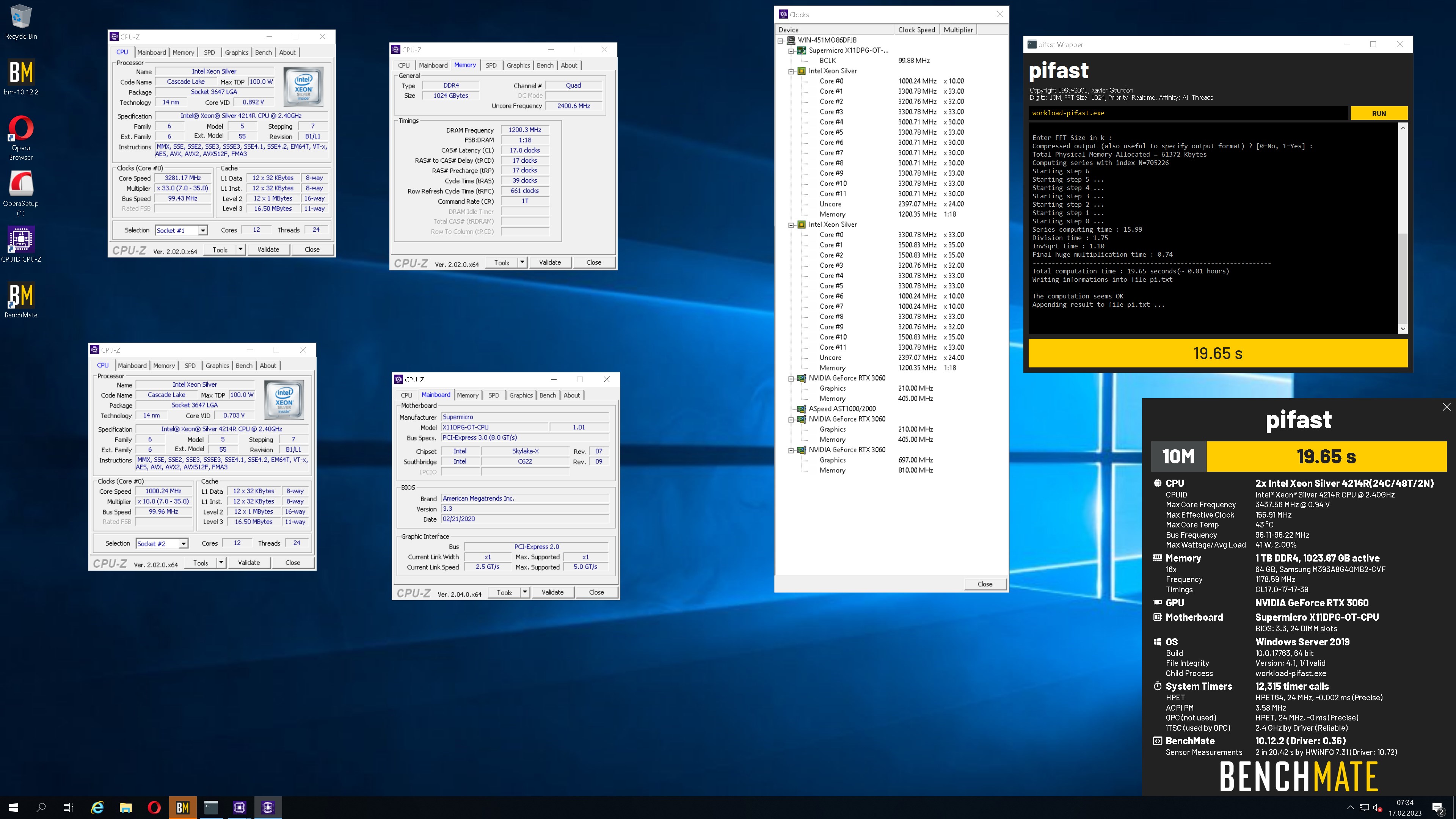Open Tools dropdown arrow in CPU-Z Memory window
This screenshot has height=819, width=1456.
coord(522,262)
